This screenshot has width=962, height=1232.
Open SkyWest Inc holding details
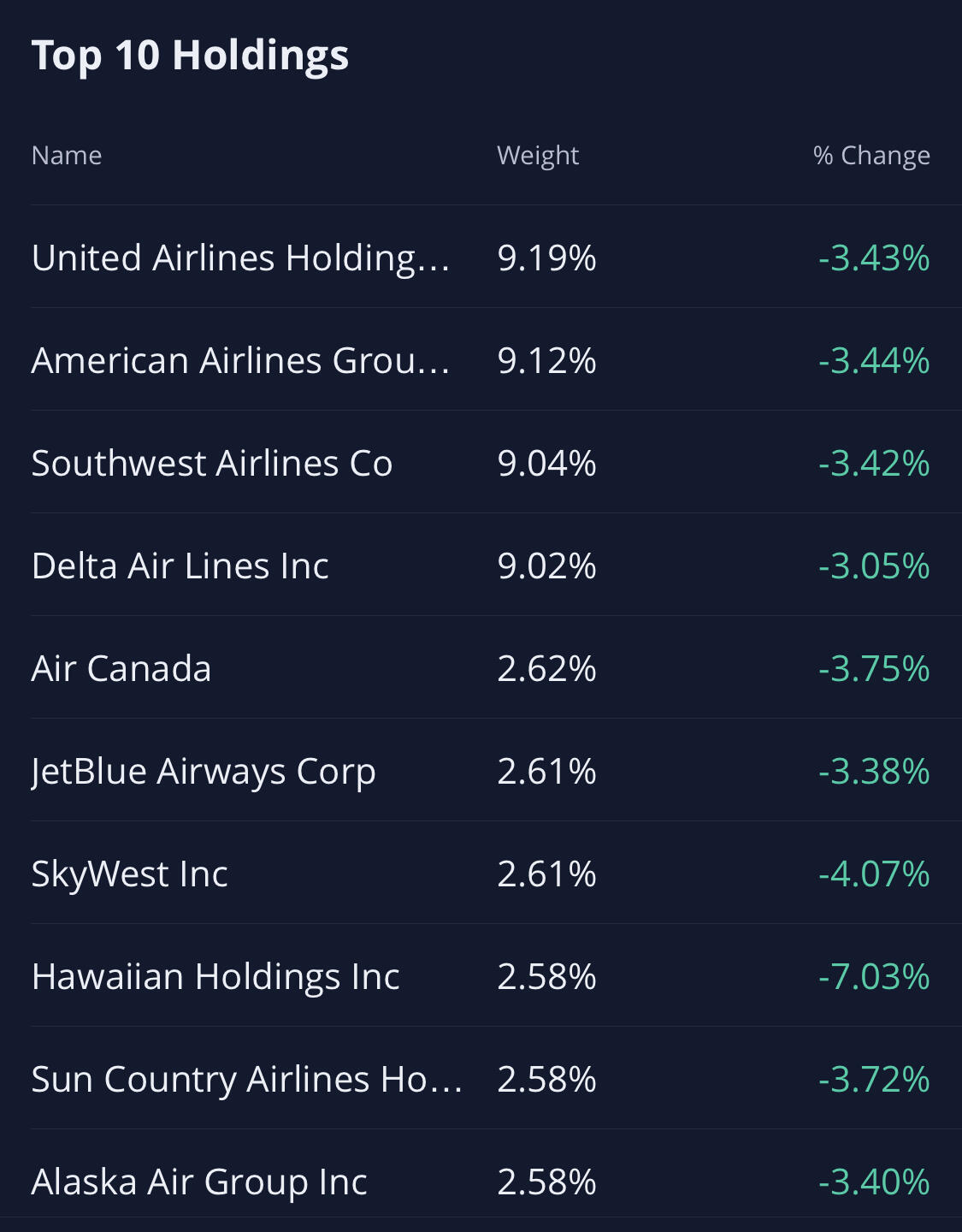[130, 874]
